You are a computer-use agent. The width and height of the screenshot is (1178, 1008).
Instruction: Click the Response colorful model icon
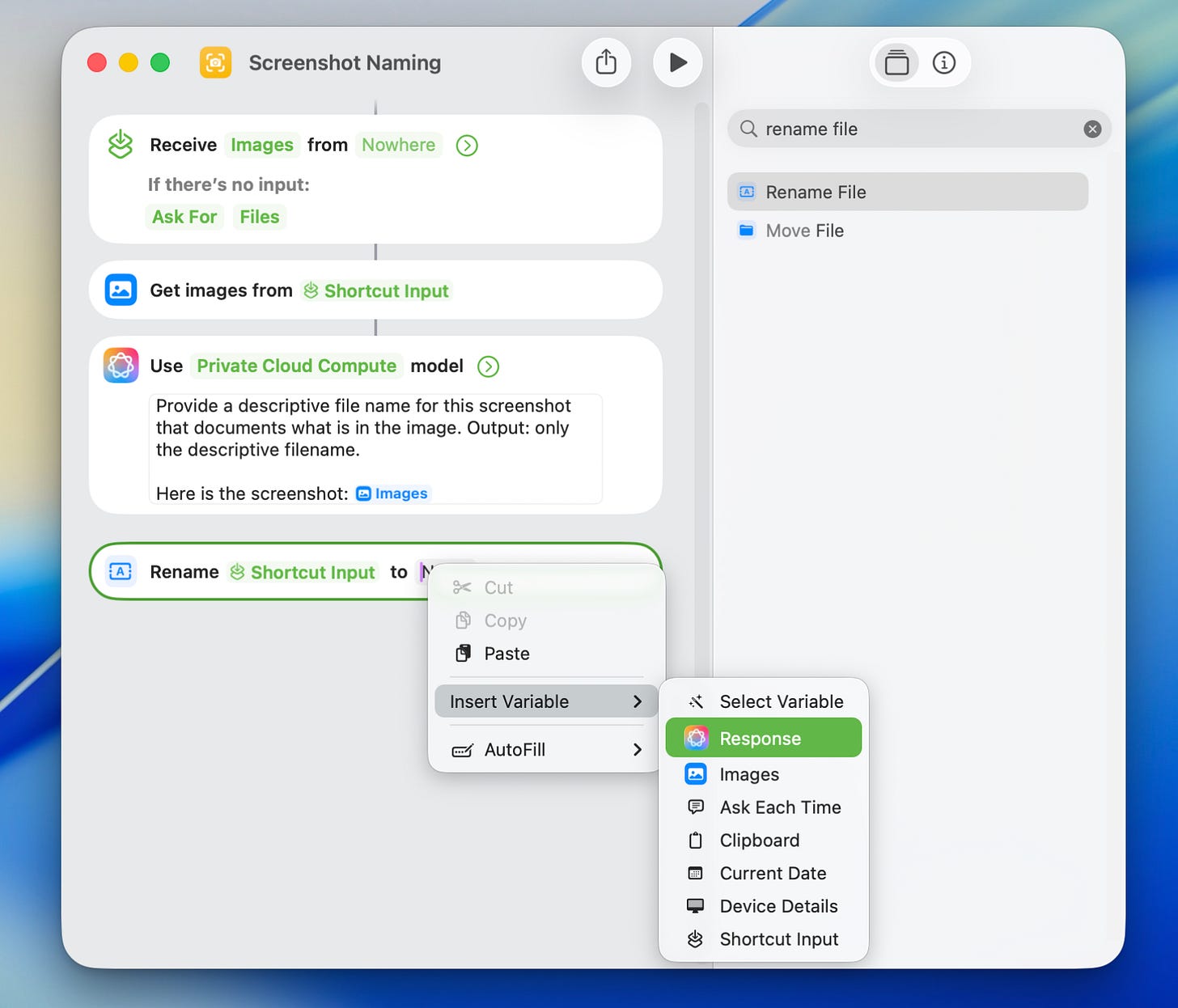pos(696,738)
